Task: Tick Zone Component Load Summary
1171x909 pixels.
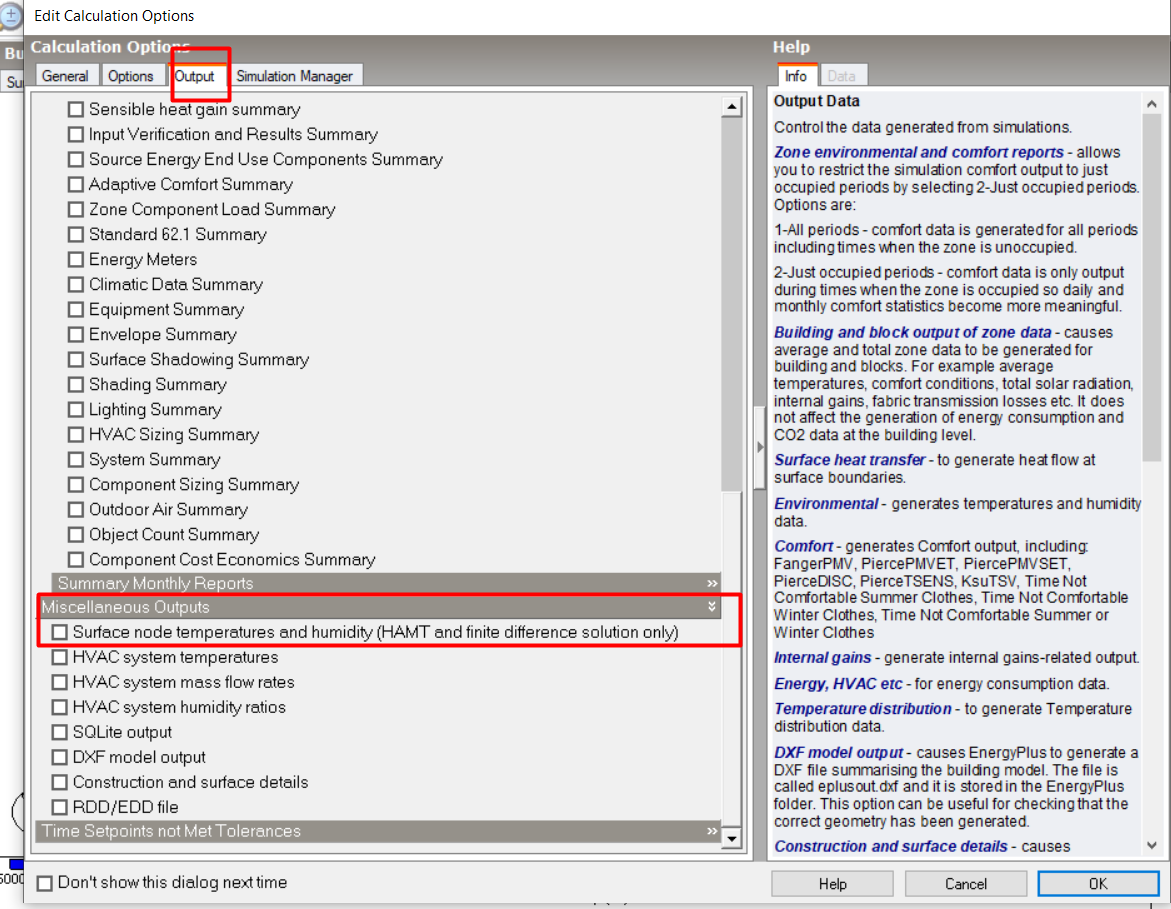Action: (x=75, y=210)
